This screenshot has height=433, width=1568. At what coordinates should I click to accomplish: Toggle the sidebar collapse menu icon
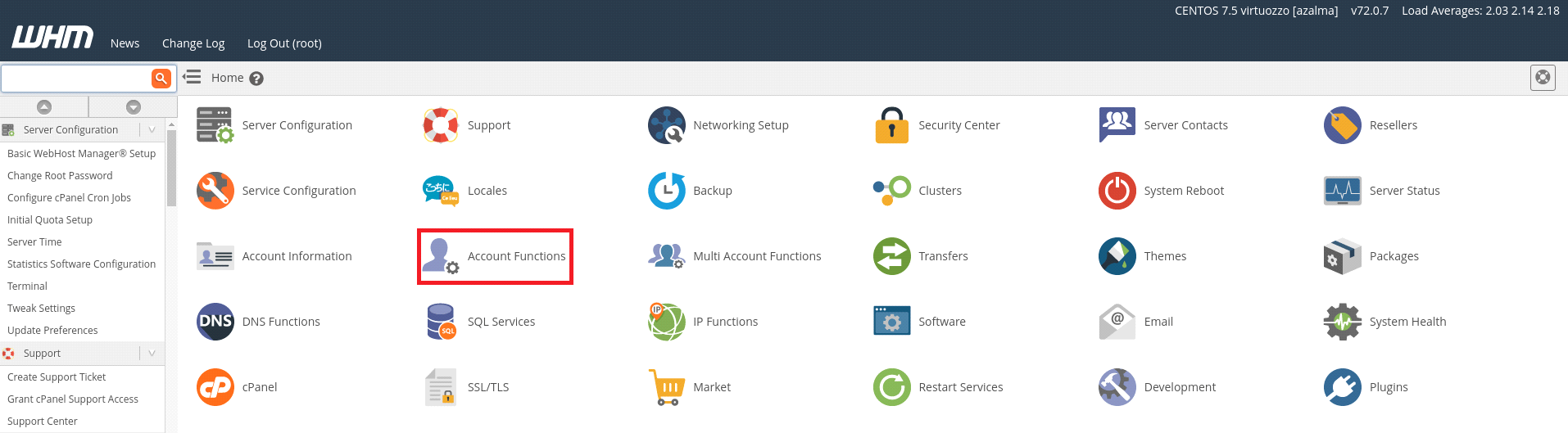tap(192, 77)
